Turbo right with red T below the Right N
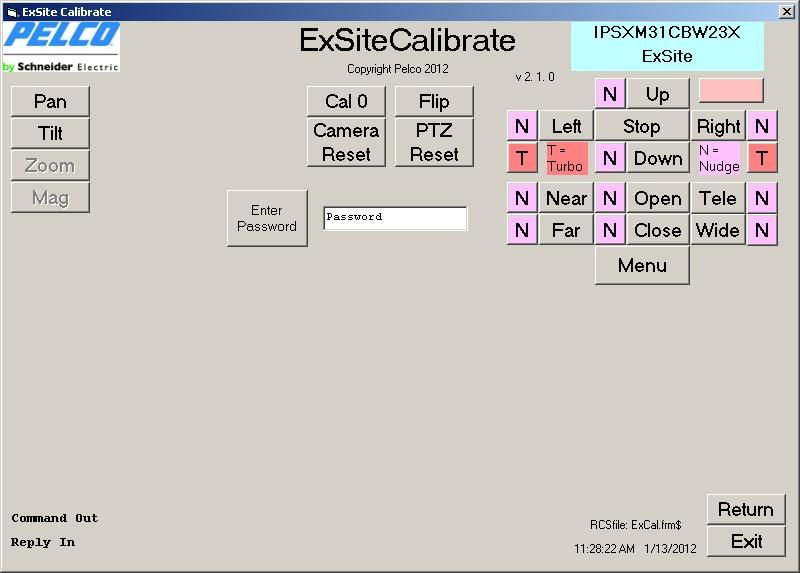The image size is (800, 573). click(x=762, y=158)
